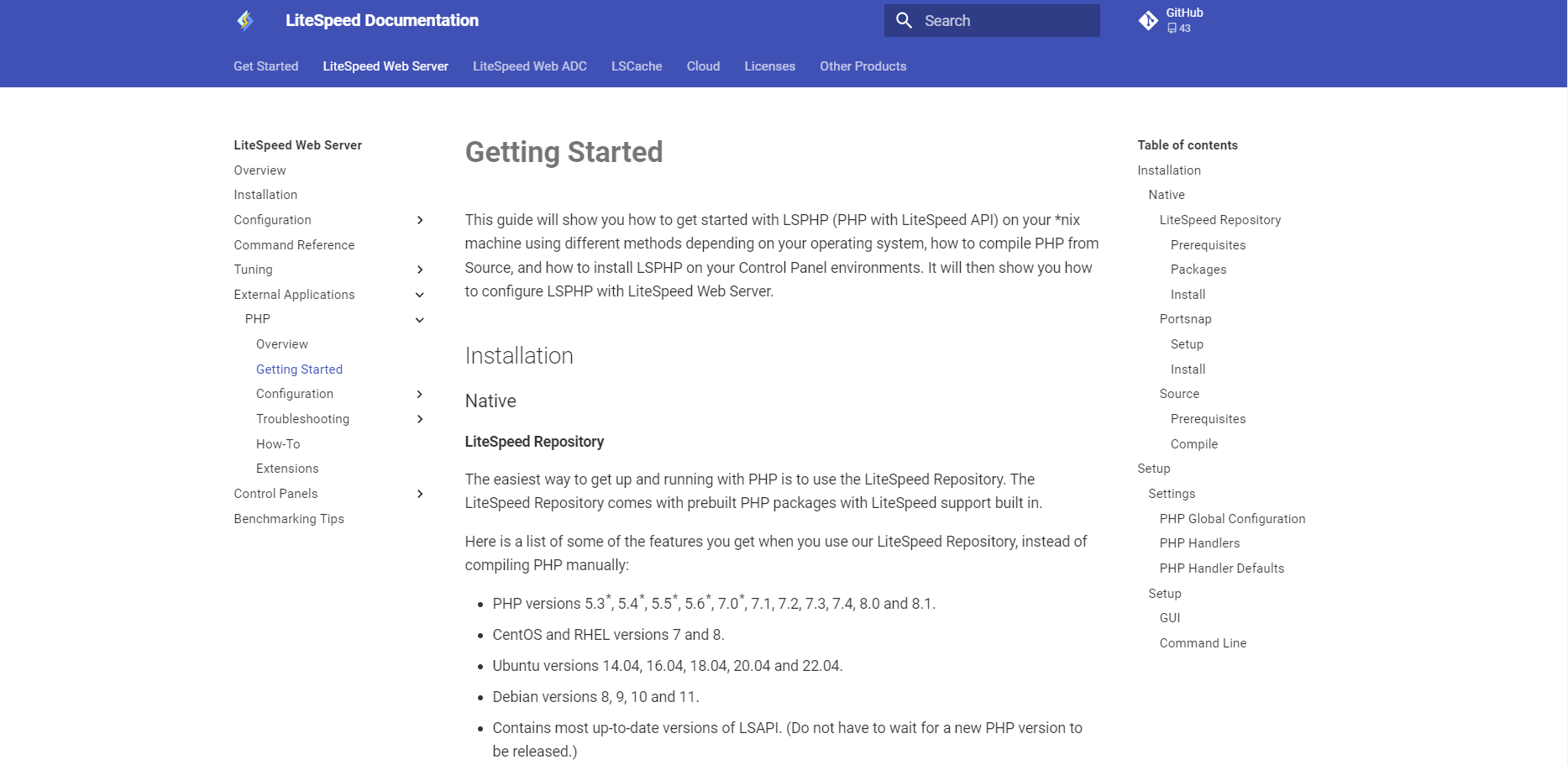
Task: Expand the Control Panels chevron
Action: (x=420, y=494)
